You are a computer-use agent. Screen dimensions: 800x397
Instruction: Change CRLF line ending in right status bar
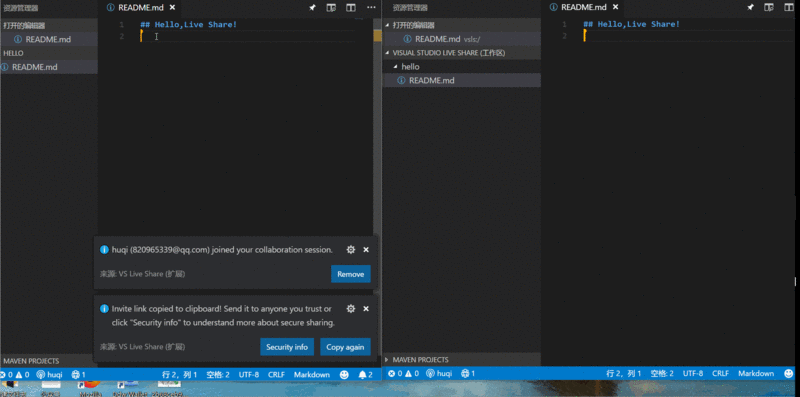pos(720,374)
